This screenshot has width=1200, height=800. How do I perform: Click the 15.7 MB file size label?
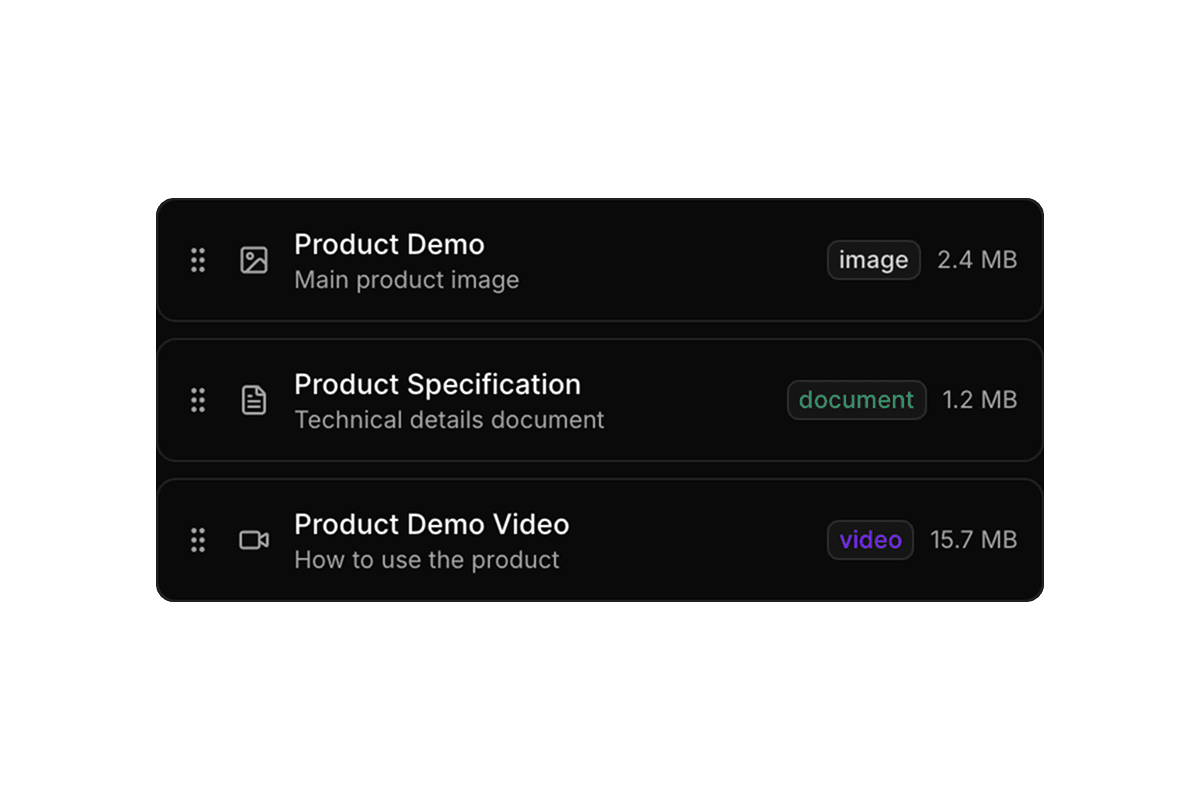[973, 540]
